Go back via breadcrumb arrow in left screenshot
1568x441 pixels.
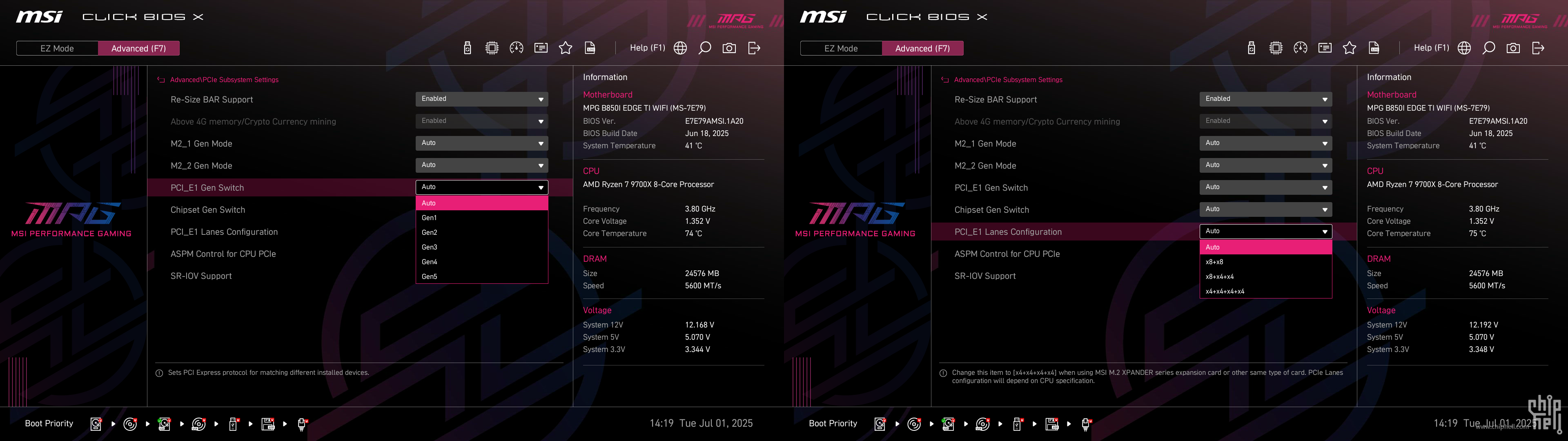(x=161, y=80)
